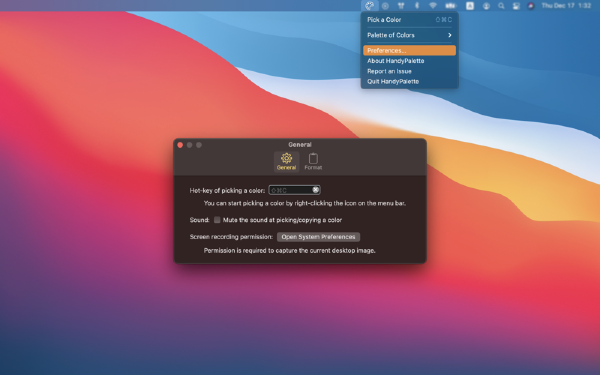Enable Mute the sound checkbox
The width and height of the screenshot is (600, 375).
pyautogui.click(x=217, y=220)
